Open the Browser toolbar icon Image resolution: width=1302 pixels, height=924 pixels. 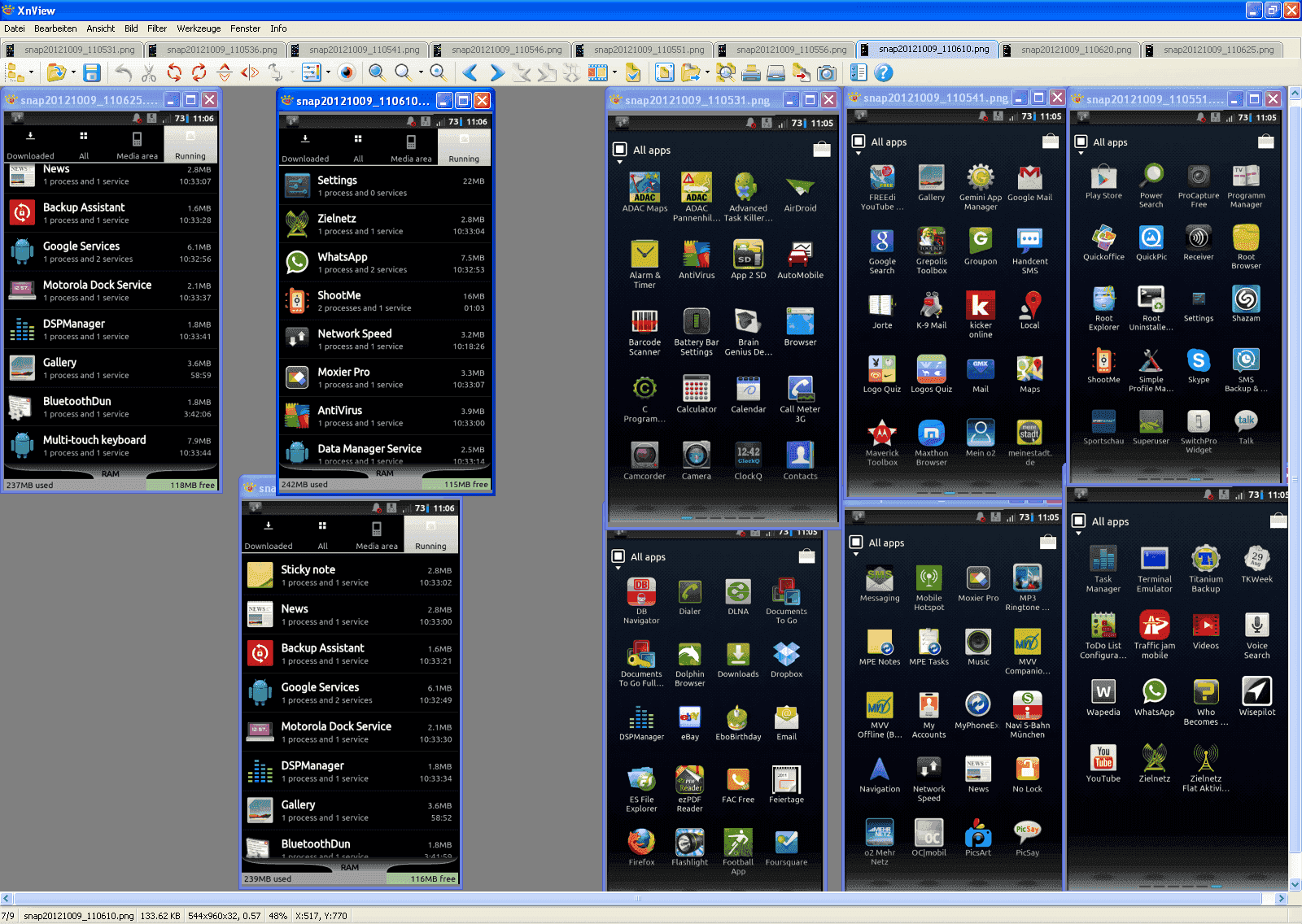coord(15,73)
